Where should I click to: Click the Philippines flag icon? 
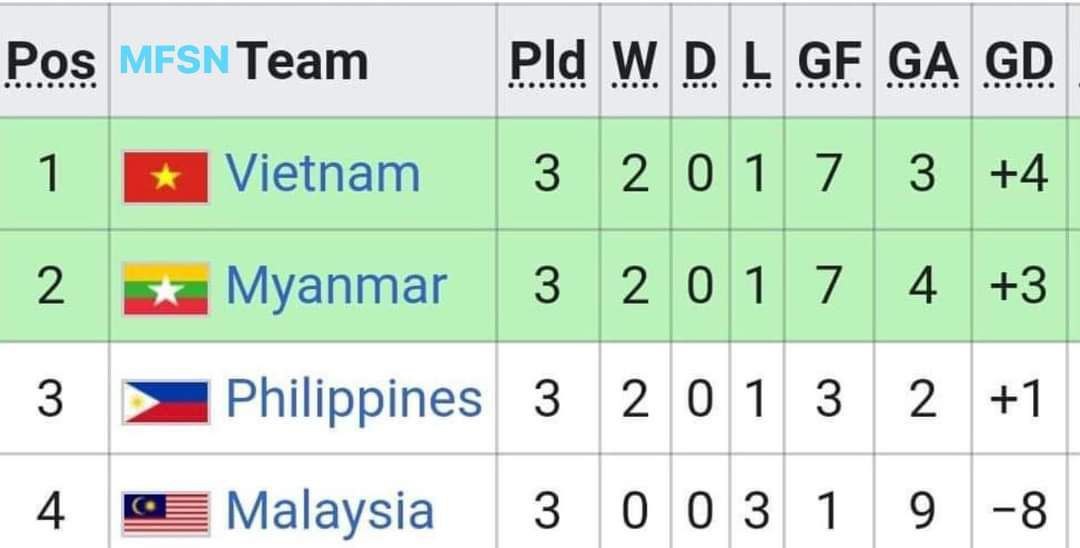point(165,401)
